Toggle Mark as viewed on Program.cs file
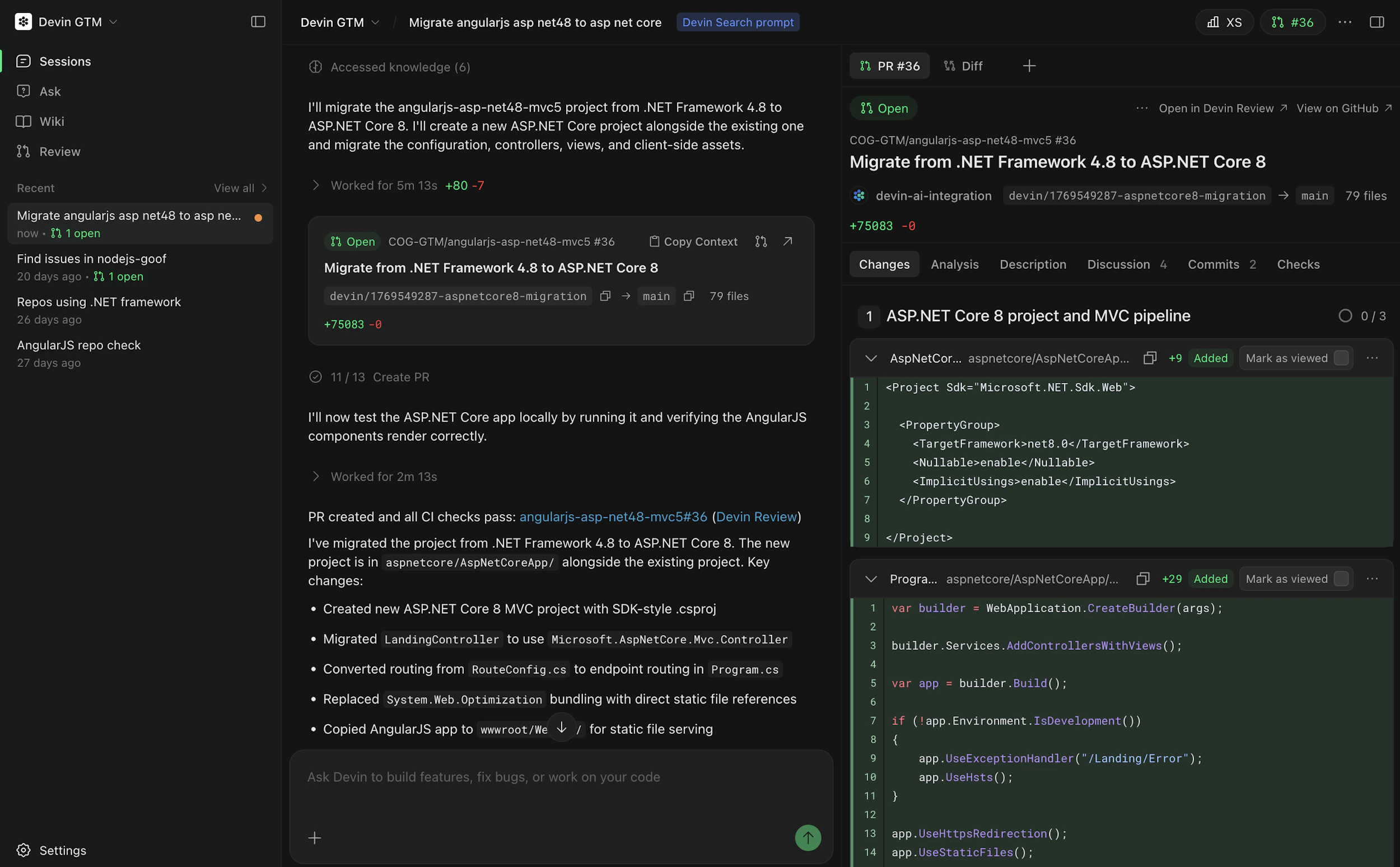This screenshot has height=867, width=1400. tap(1342, 579)
